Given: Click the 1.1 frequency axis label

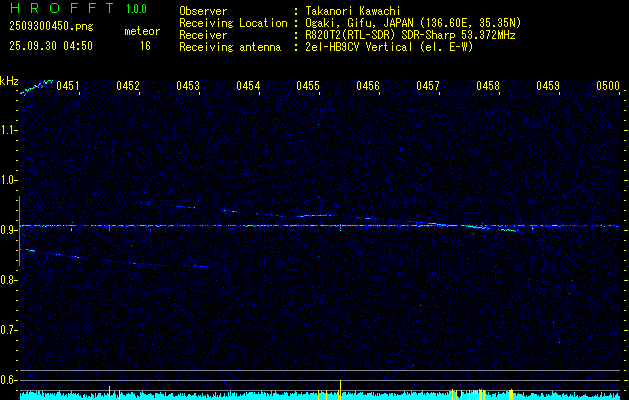Looking at the screenshot, I should pos(9,129).
